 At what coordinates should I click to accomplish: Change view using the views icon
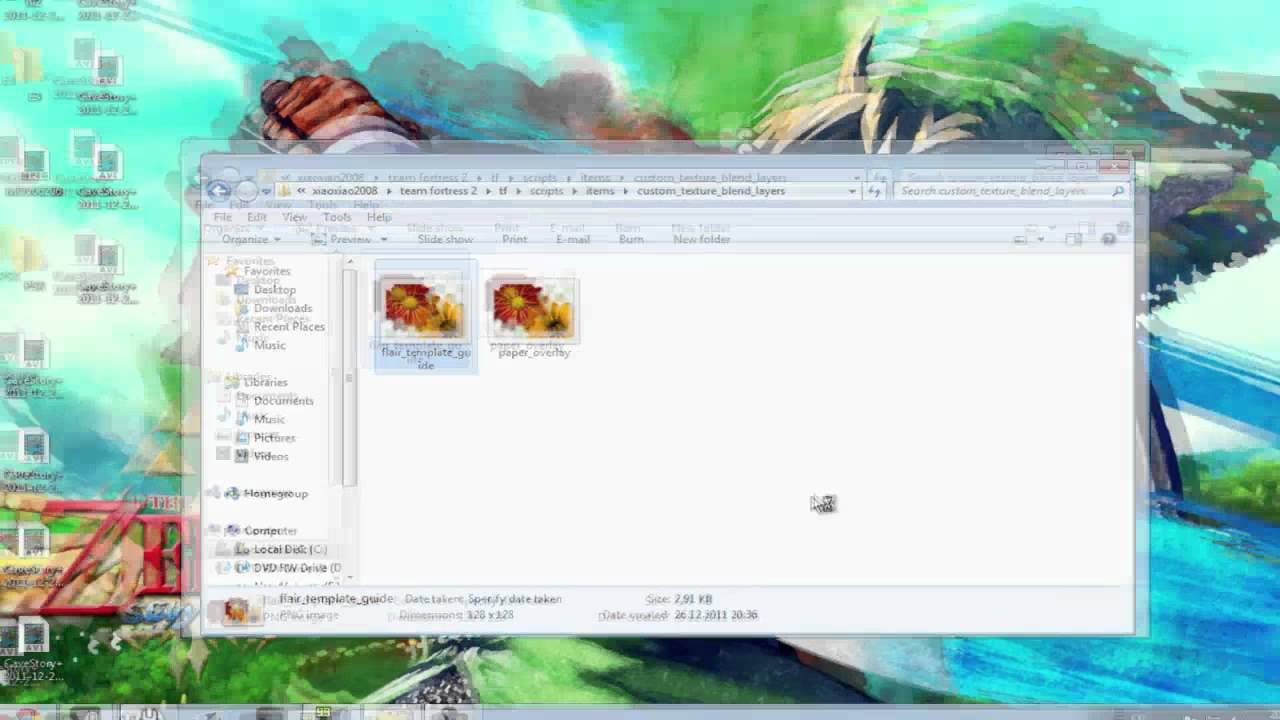point(1020,239)
